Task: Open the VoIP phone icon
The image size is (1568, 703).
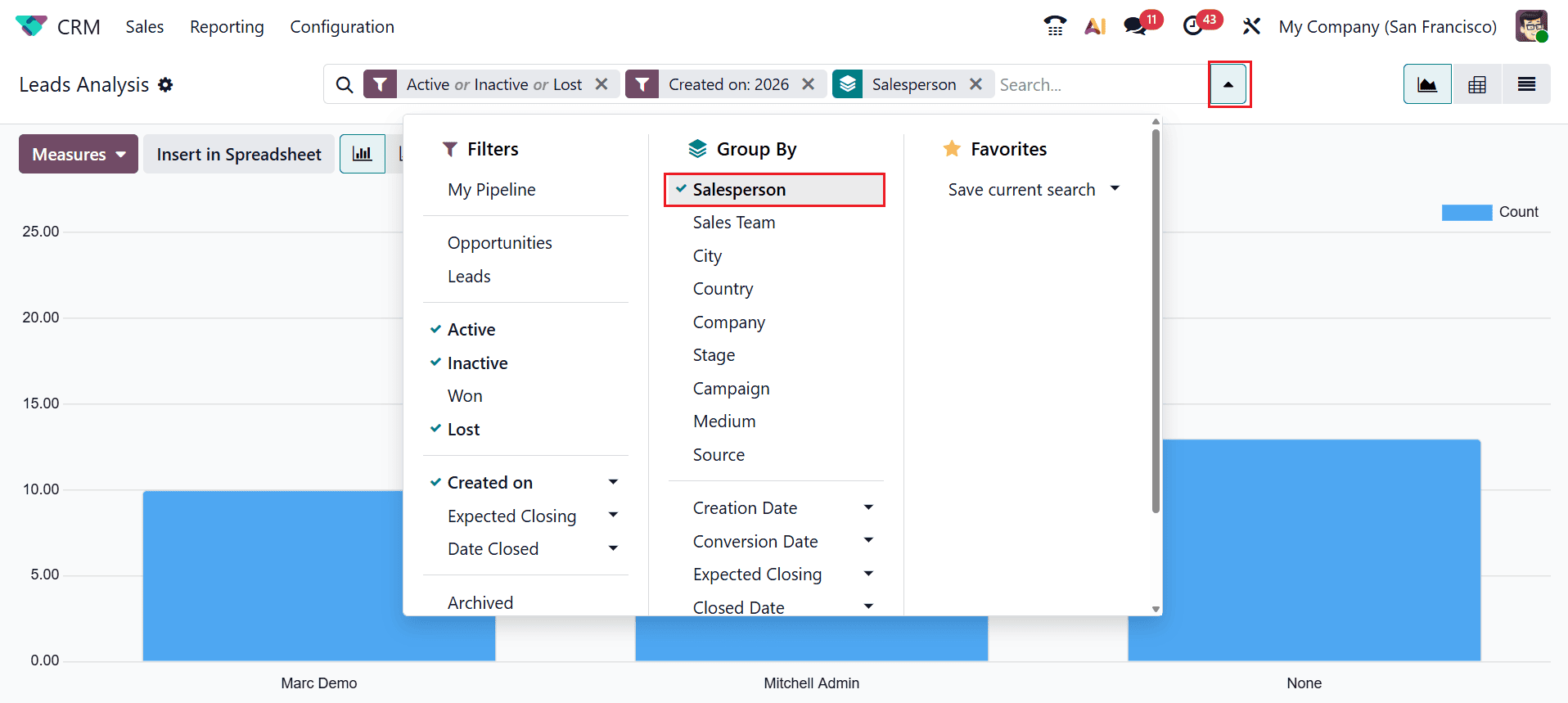Action: (1055, 26)
